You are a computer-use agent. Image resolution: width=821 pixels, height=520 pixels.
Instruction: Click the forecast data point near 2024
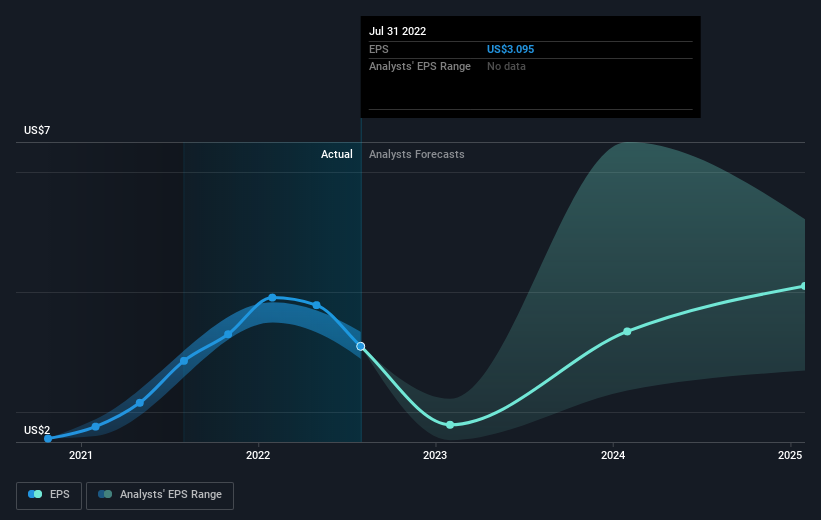(x=627, y=331)
